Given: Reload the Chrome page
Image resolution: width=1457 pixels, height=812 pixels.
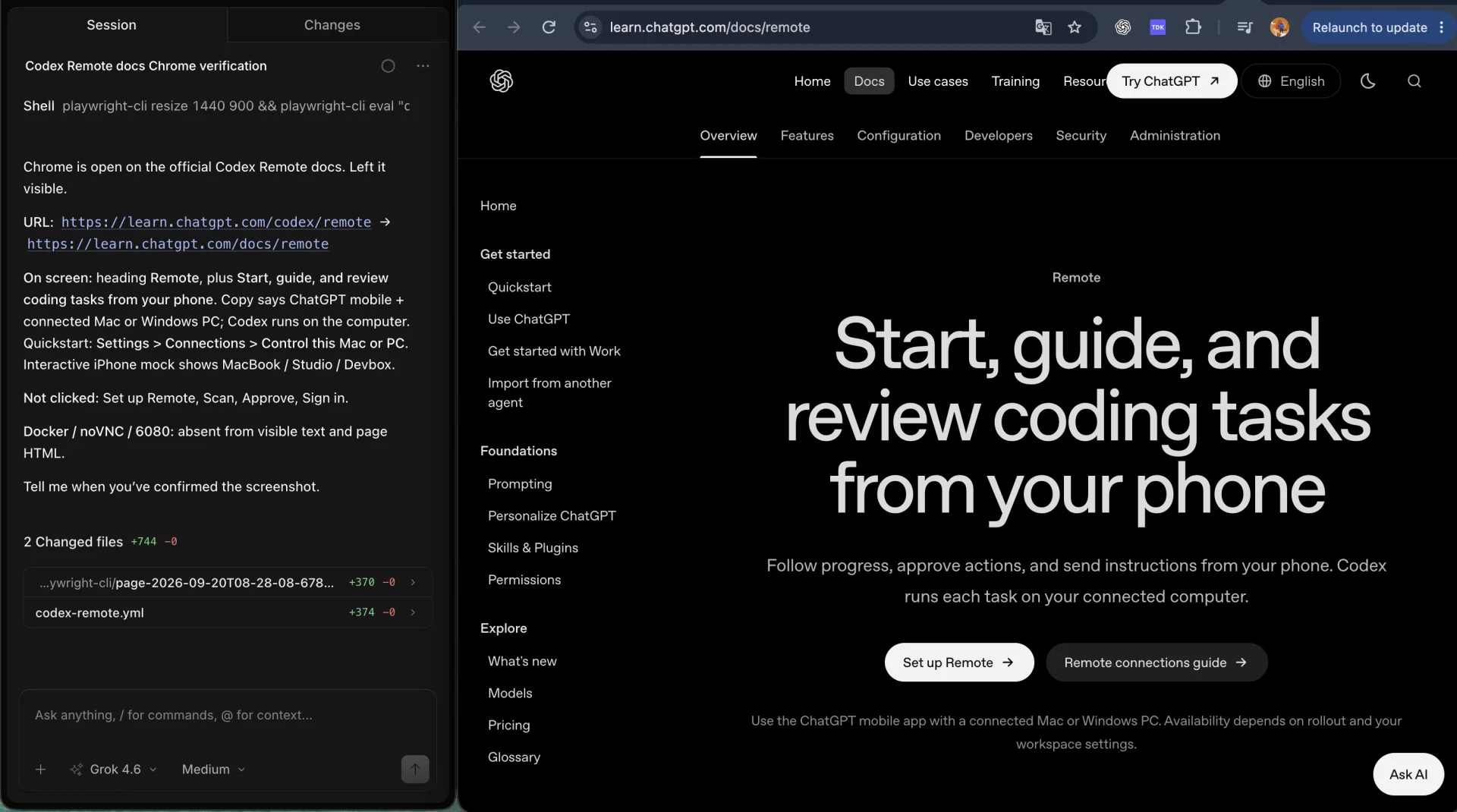Looking at the screenshot, I should coord(549,27).
